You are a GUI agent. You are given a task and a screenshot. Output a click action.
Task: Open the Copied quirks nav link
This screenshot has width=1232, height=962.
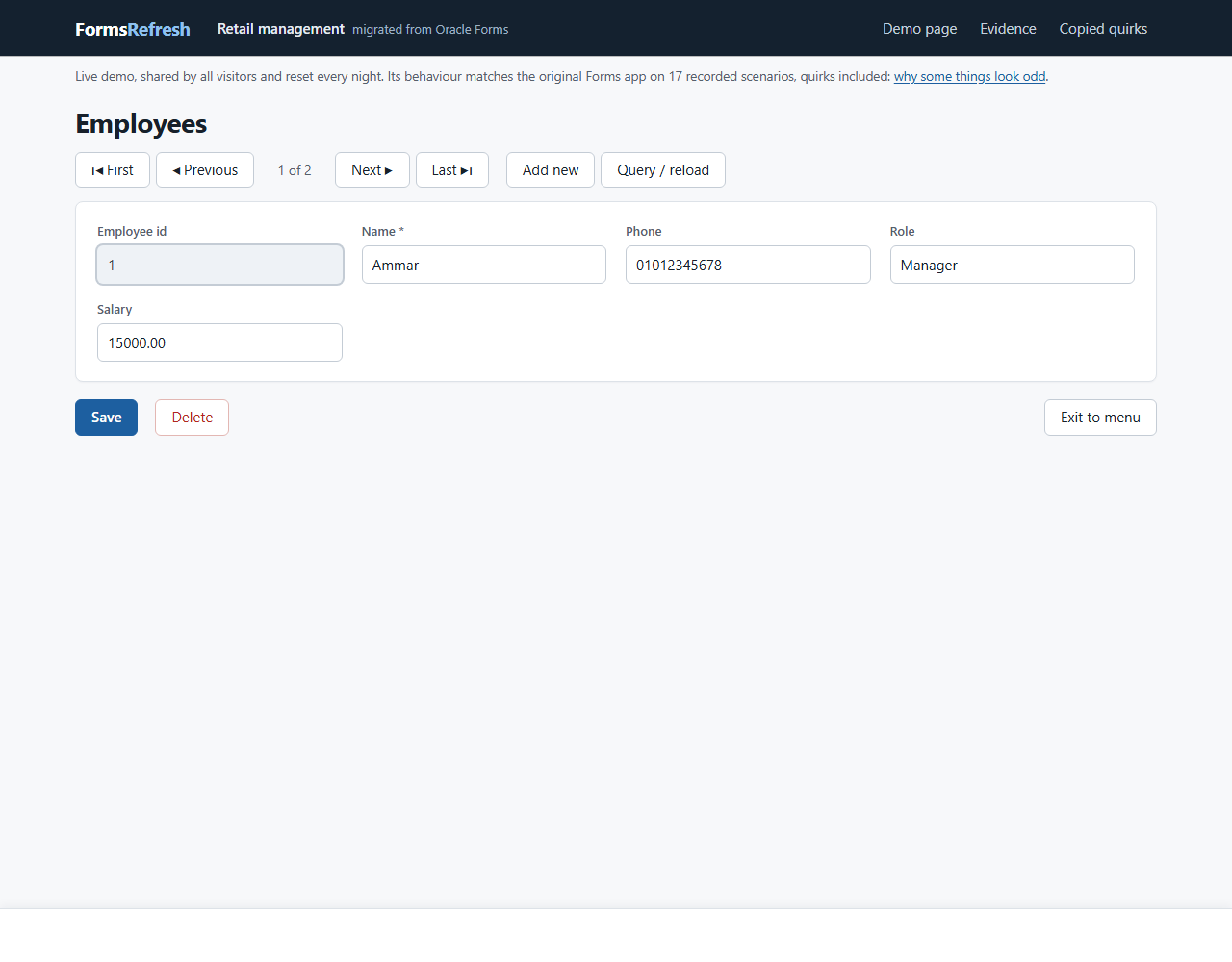pos(1104,29)
